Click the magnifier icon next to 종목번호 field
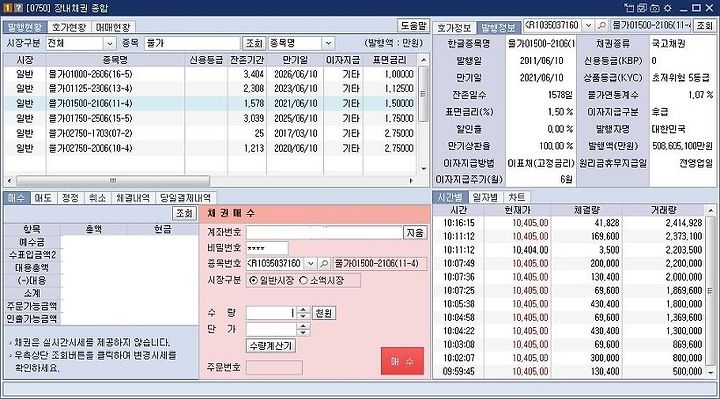This screenshot has width=720, height=399. point(324,264)
